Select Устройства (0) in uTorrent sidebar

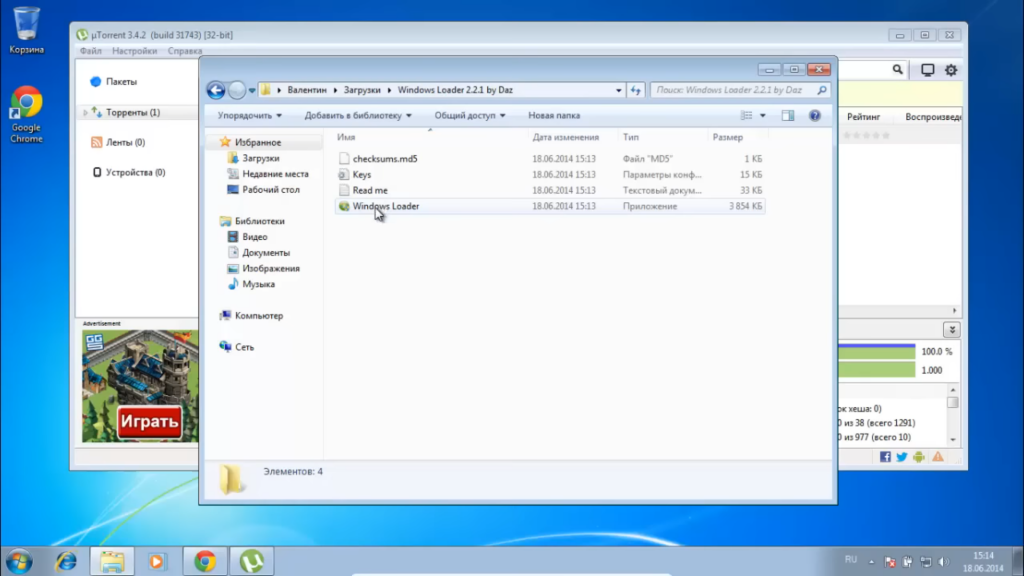135,172
